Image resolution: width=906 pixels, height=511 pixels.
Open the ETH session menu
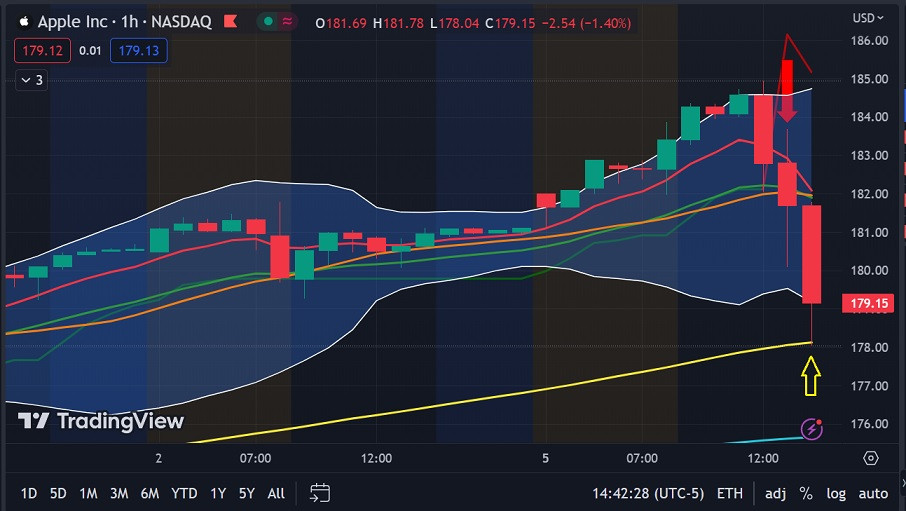[730, 493]
